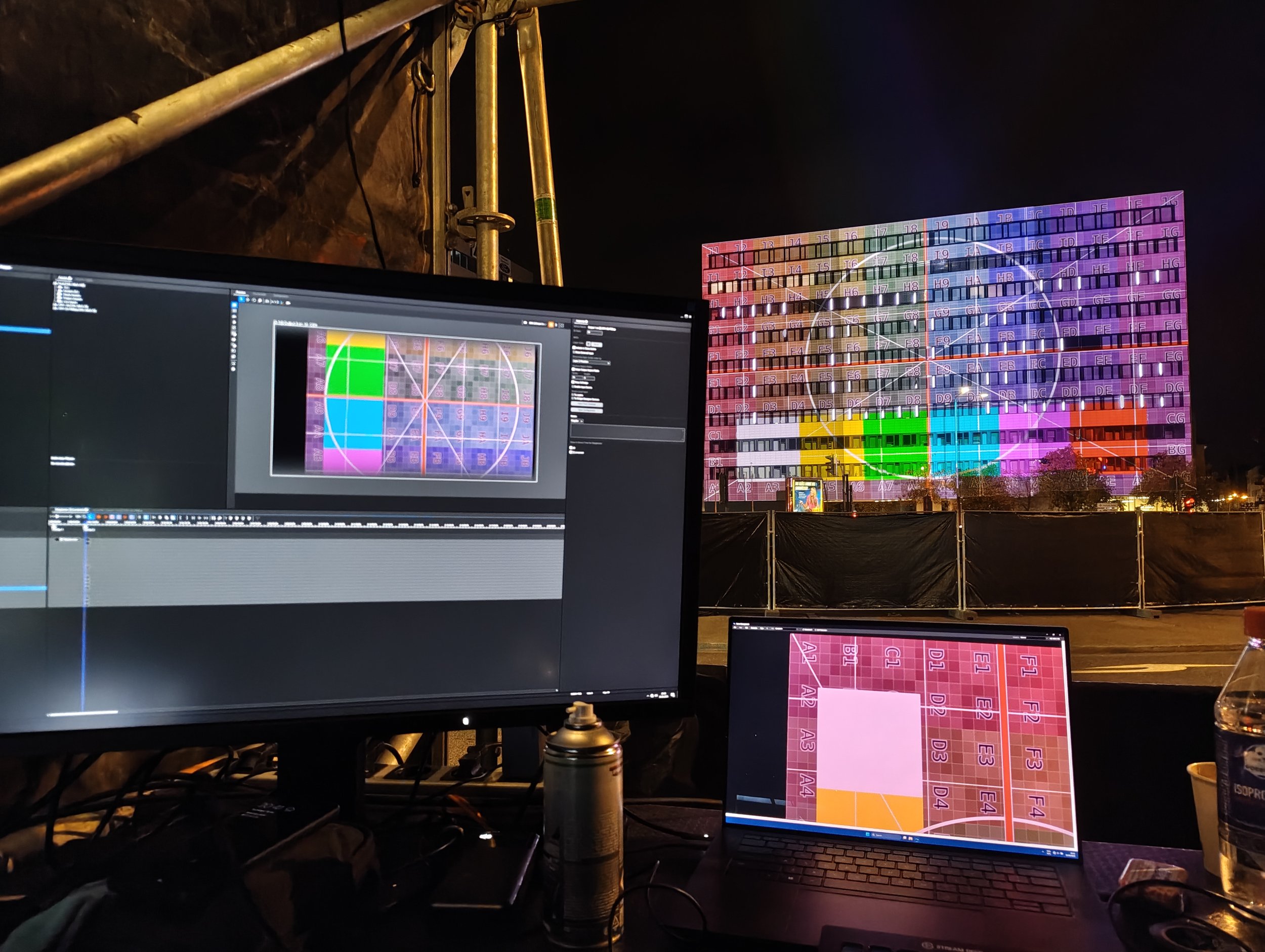This screenshot has height=952, width=1265.
Task: Click top icon in preview's vertical toolbar
Action: click(x=234, y=306)
